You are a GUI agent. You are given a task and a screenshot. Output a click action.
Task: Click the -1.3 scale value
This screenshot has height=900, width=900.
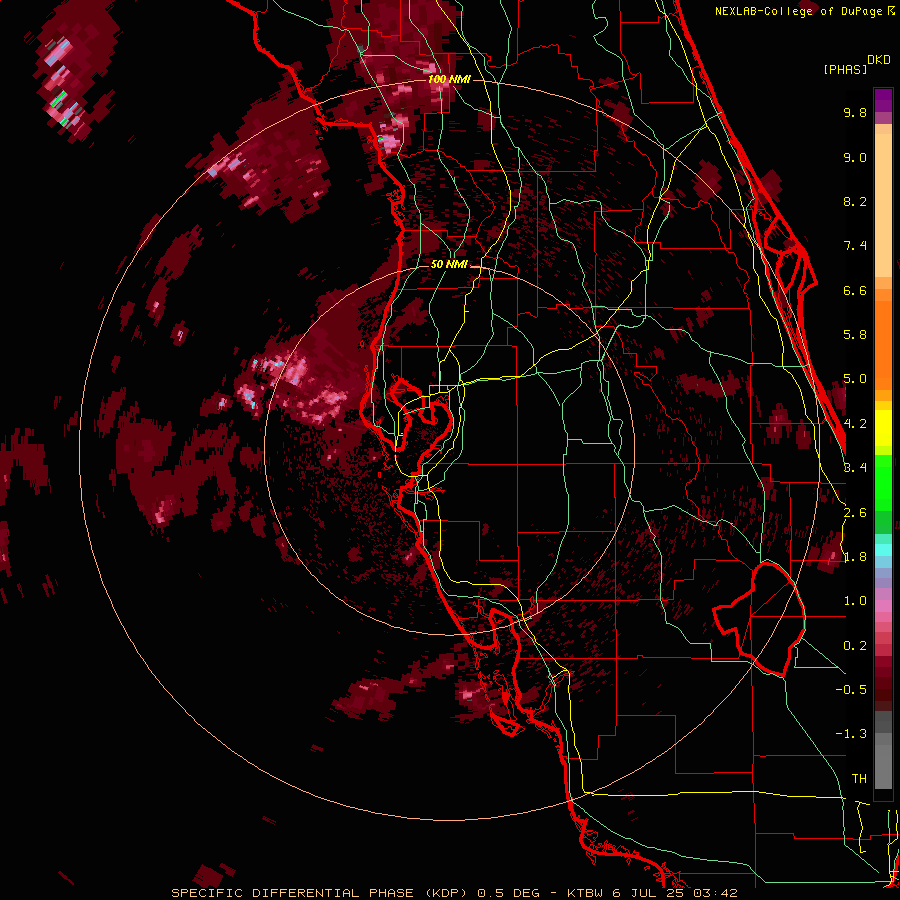click(851, 734)
